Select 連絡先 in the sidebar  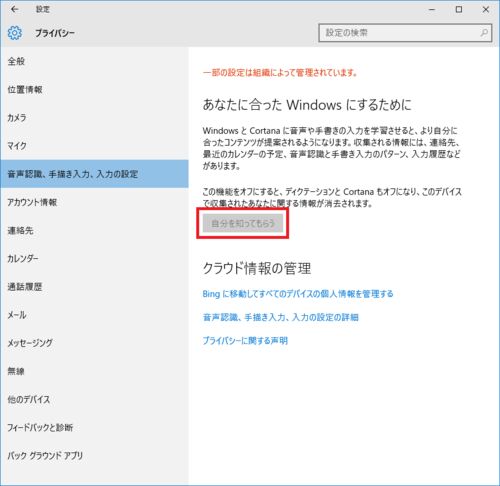click(x=94, y=230)
